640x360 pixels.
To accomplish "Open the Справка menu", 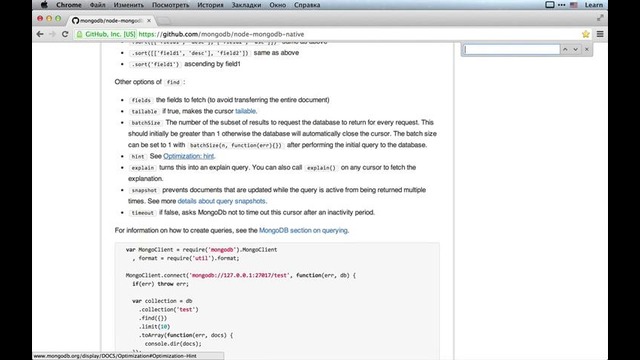I will pos(307,5).
